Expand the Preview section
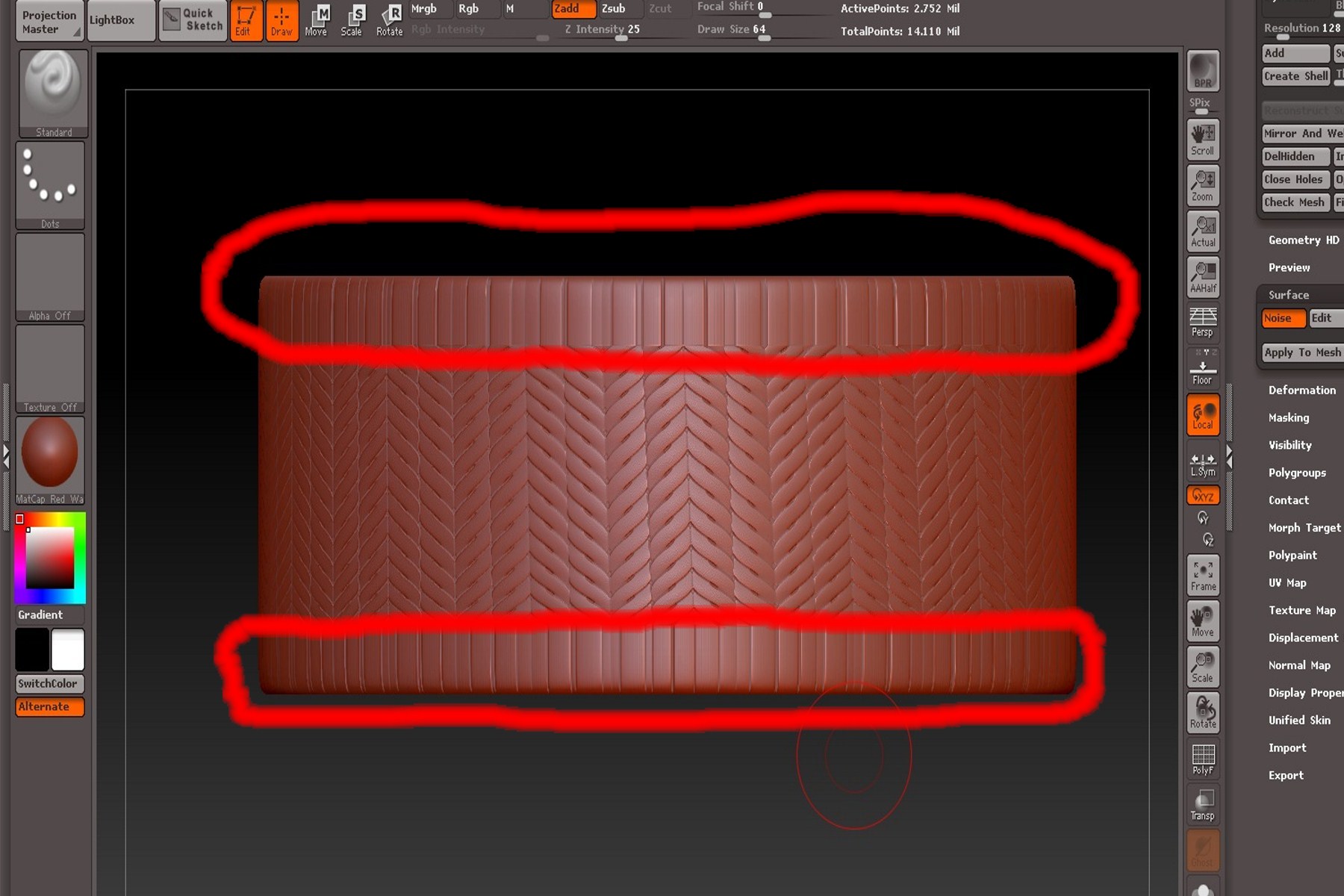 click(1289, 268)
